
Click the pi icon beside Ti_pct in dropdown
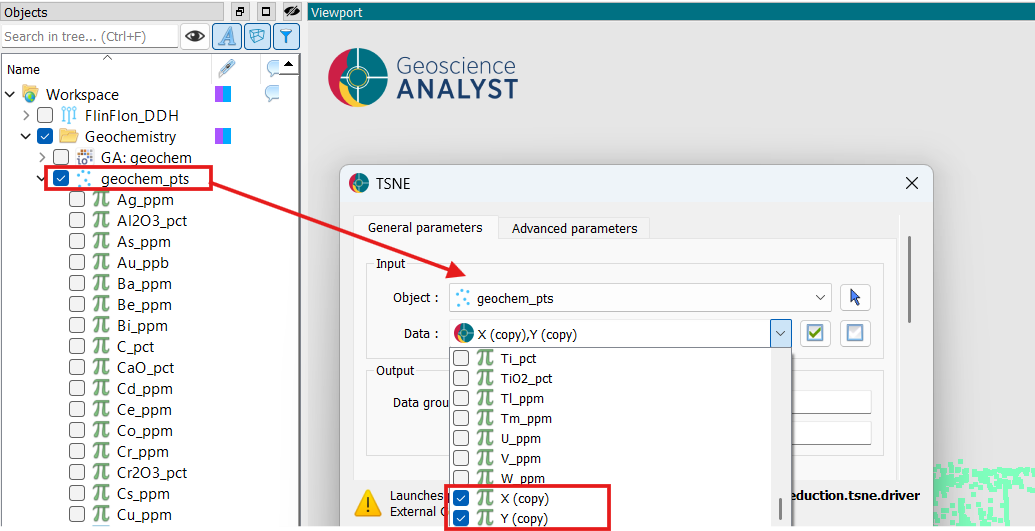pyautogui.click(x=485, y=359)
